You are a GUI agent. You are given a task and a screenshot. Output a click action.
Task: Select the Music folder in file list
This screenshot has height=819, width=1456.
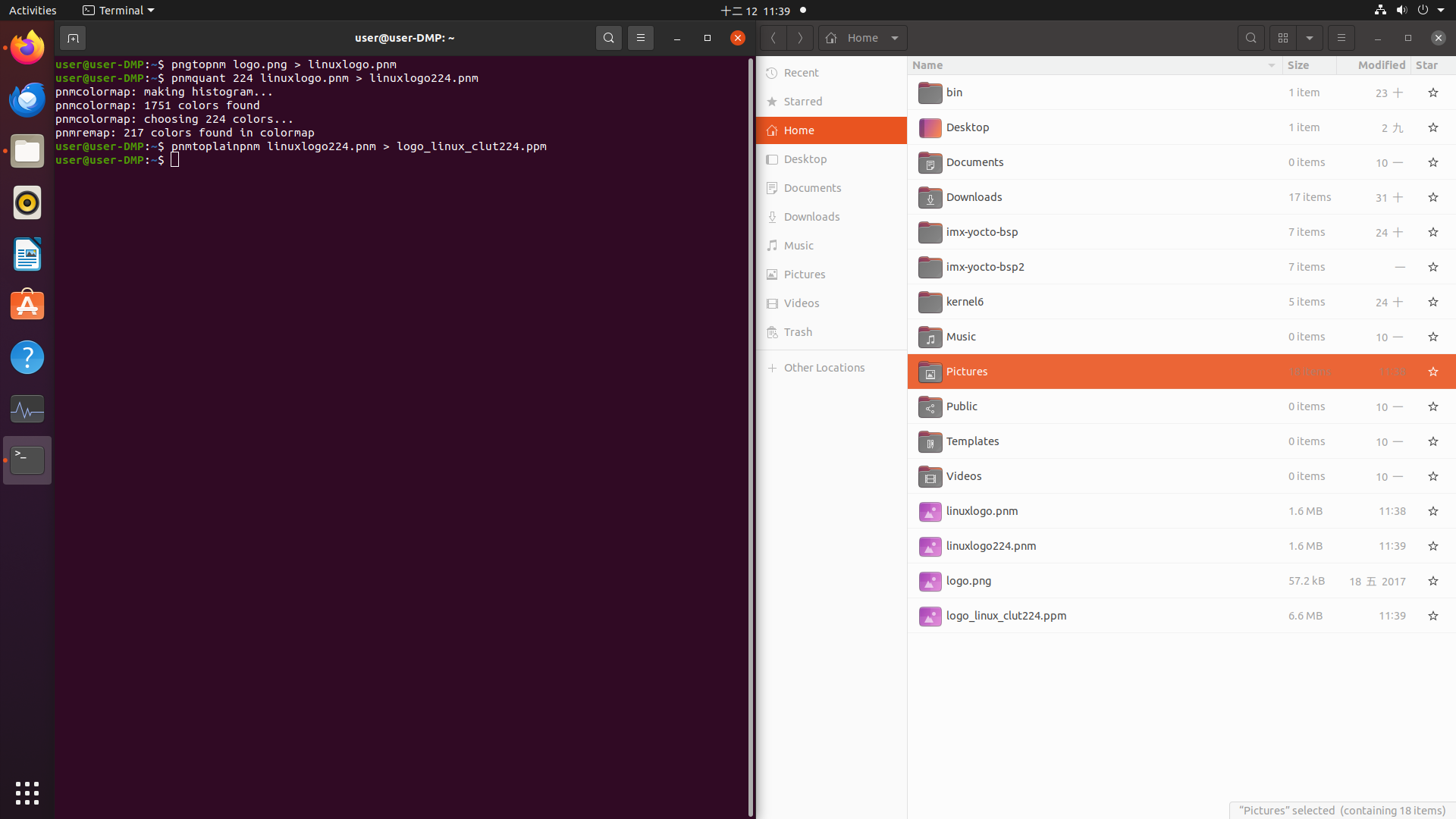[x=1181, y=337]
